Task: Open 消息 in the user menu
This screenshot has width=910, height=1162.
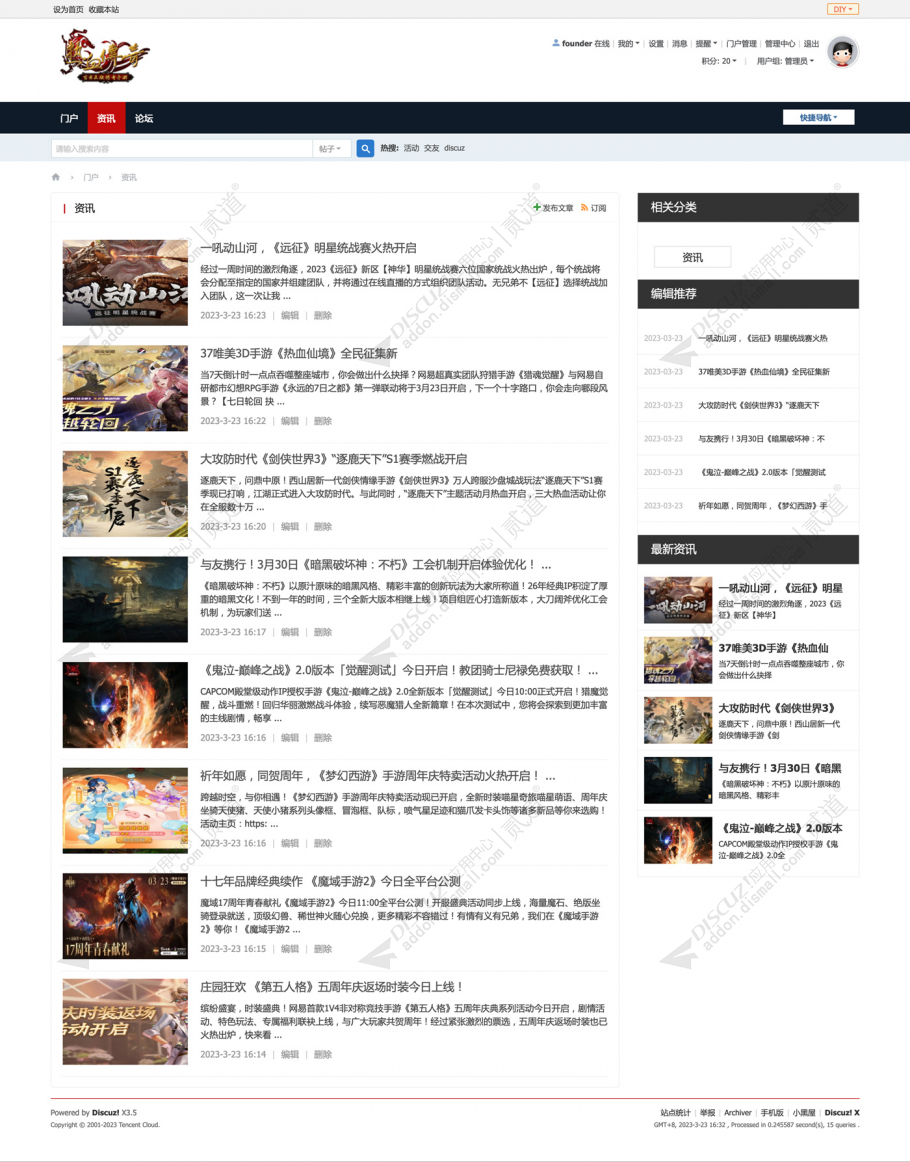Action: (x=680, y=44)
